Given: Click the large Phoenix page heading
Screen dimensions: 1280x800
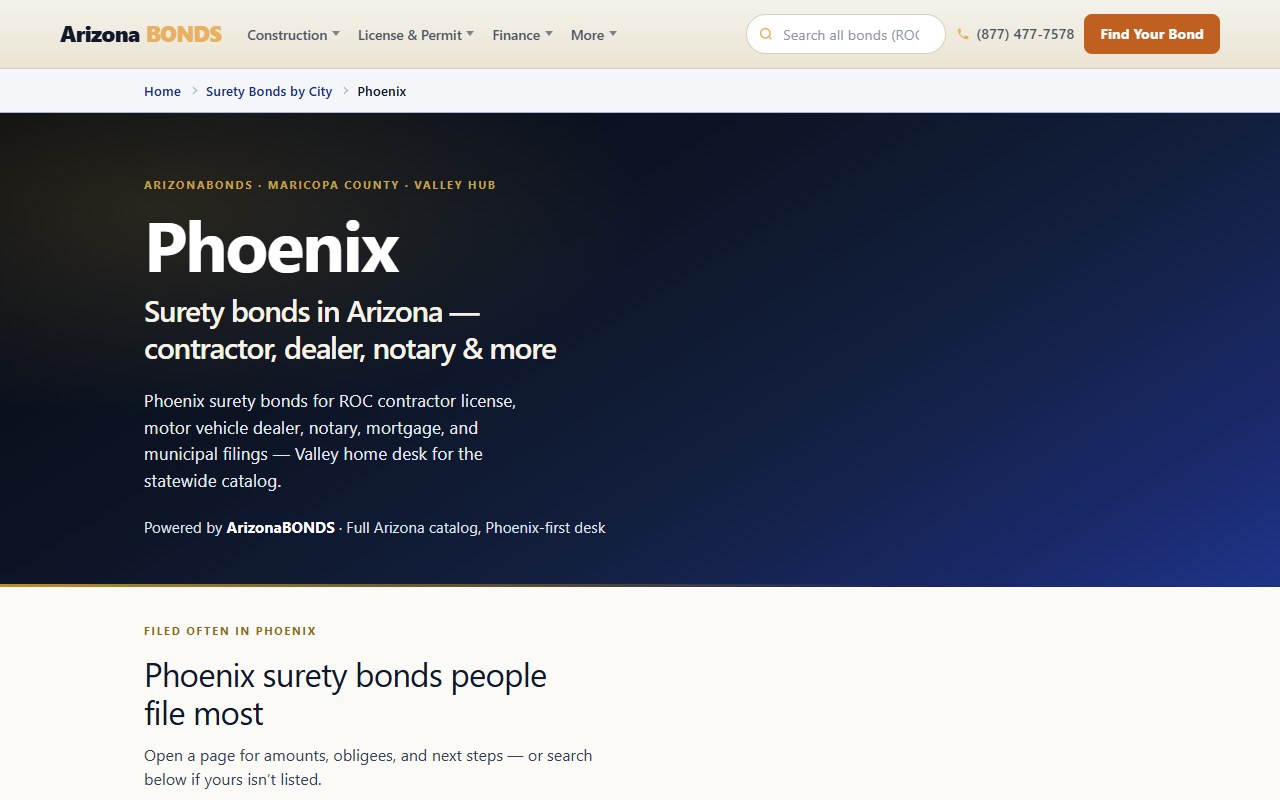Looking at the screenshot, I should tap(272, 247).
